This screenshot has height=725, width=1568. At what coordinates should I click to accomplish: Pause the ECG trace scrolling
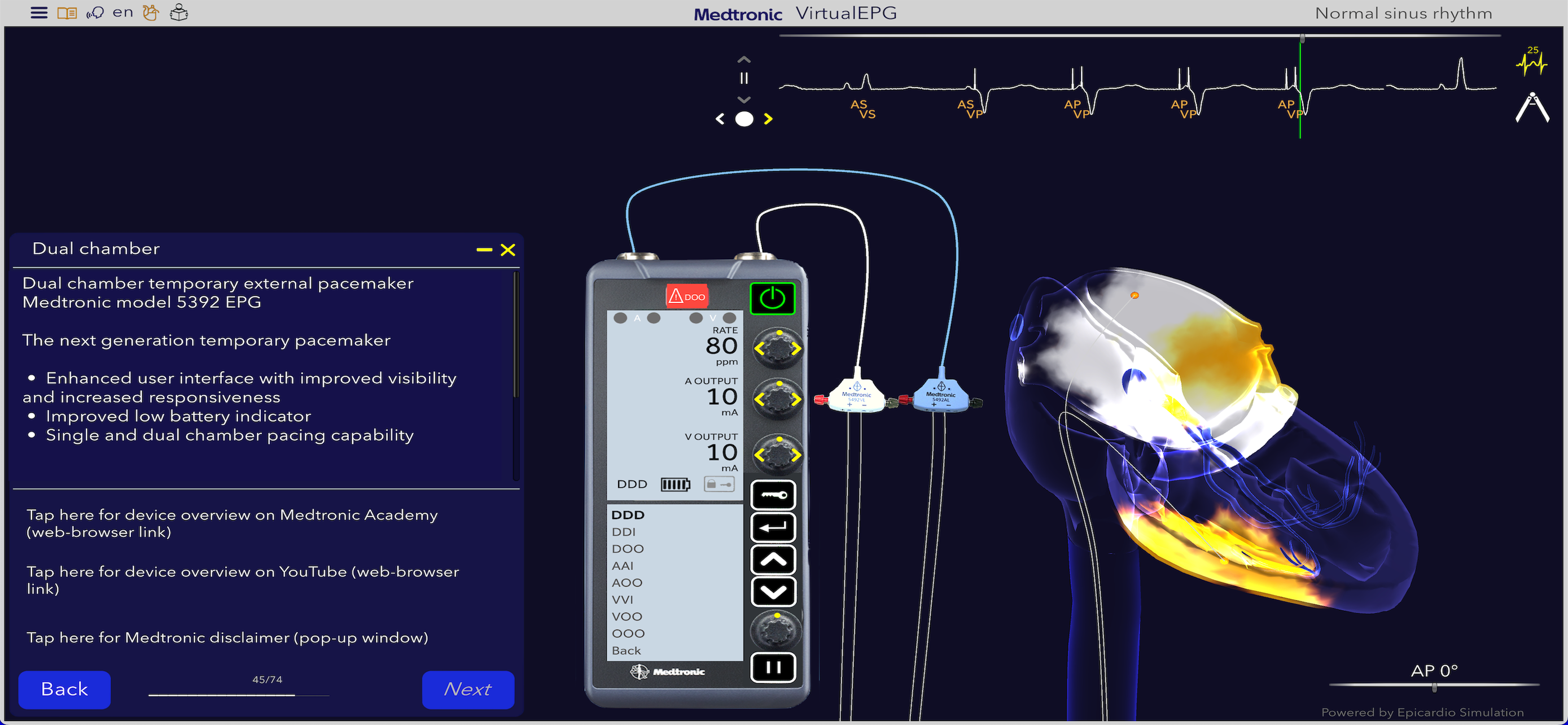[x=744, y=78]
